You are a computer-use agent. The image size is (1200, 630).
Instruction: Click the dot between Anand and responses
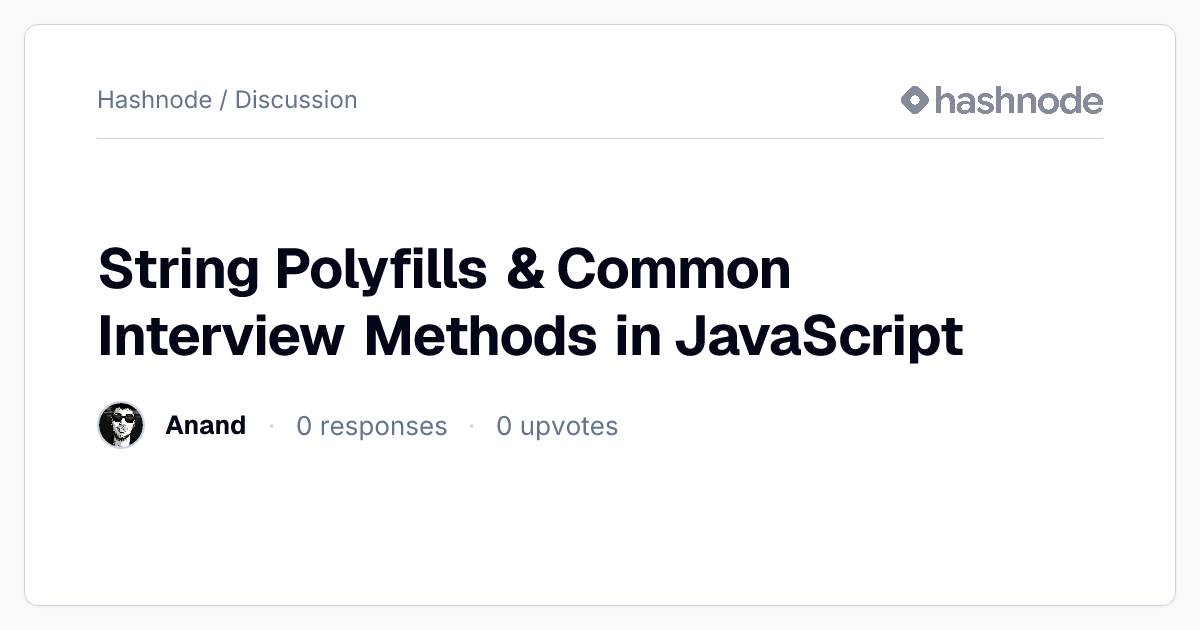pyautogui.click(x=271, y=426)
